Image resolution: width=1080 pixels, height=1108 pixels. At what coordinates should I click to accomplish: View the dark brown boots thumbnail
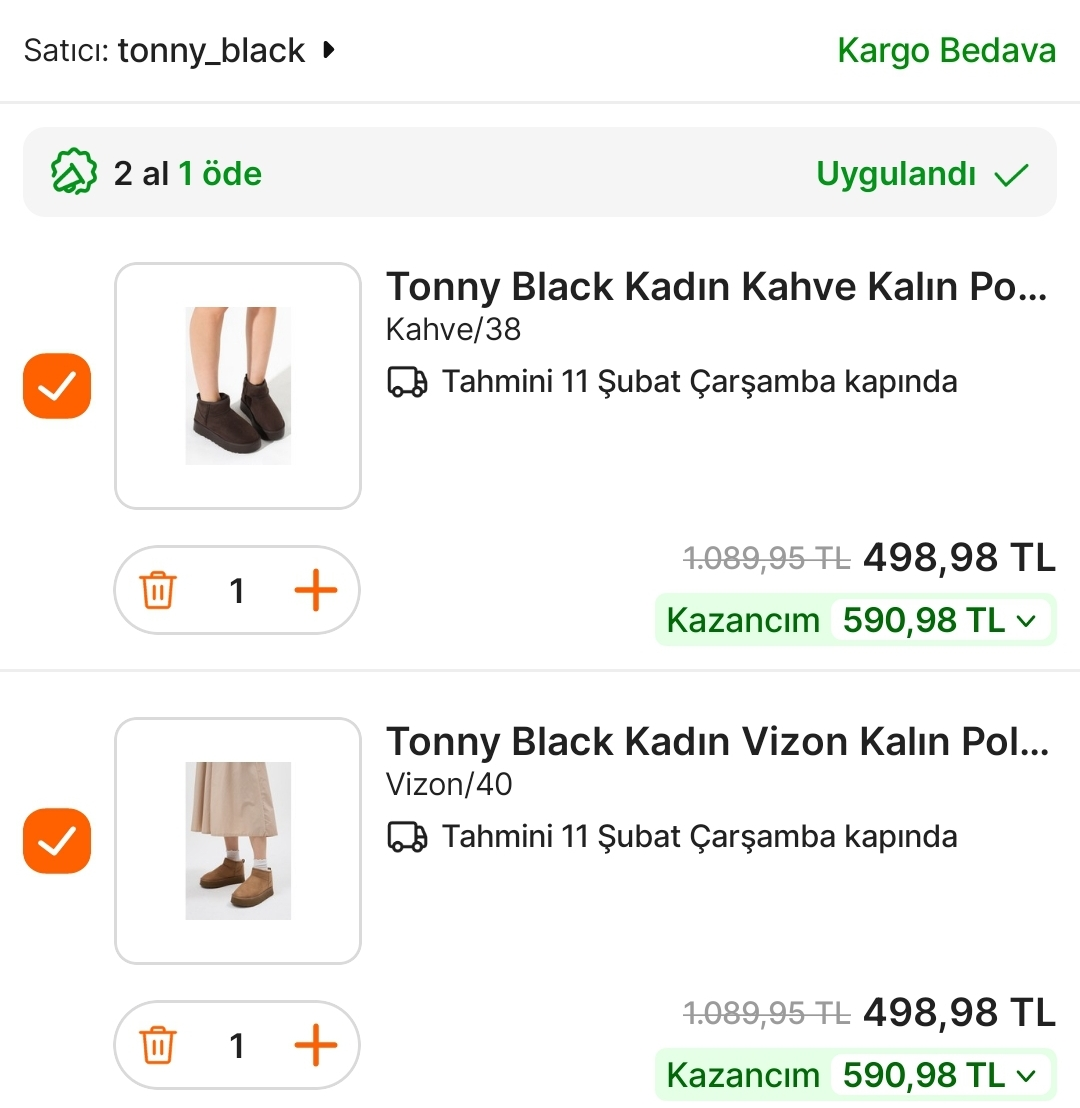pyautogui.click(x=238, y=386)
